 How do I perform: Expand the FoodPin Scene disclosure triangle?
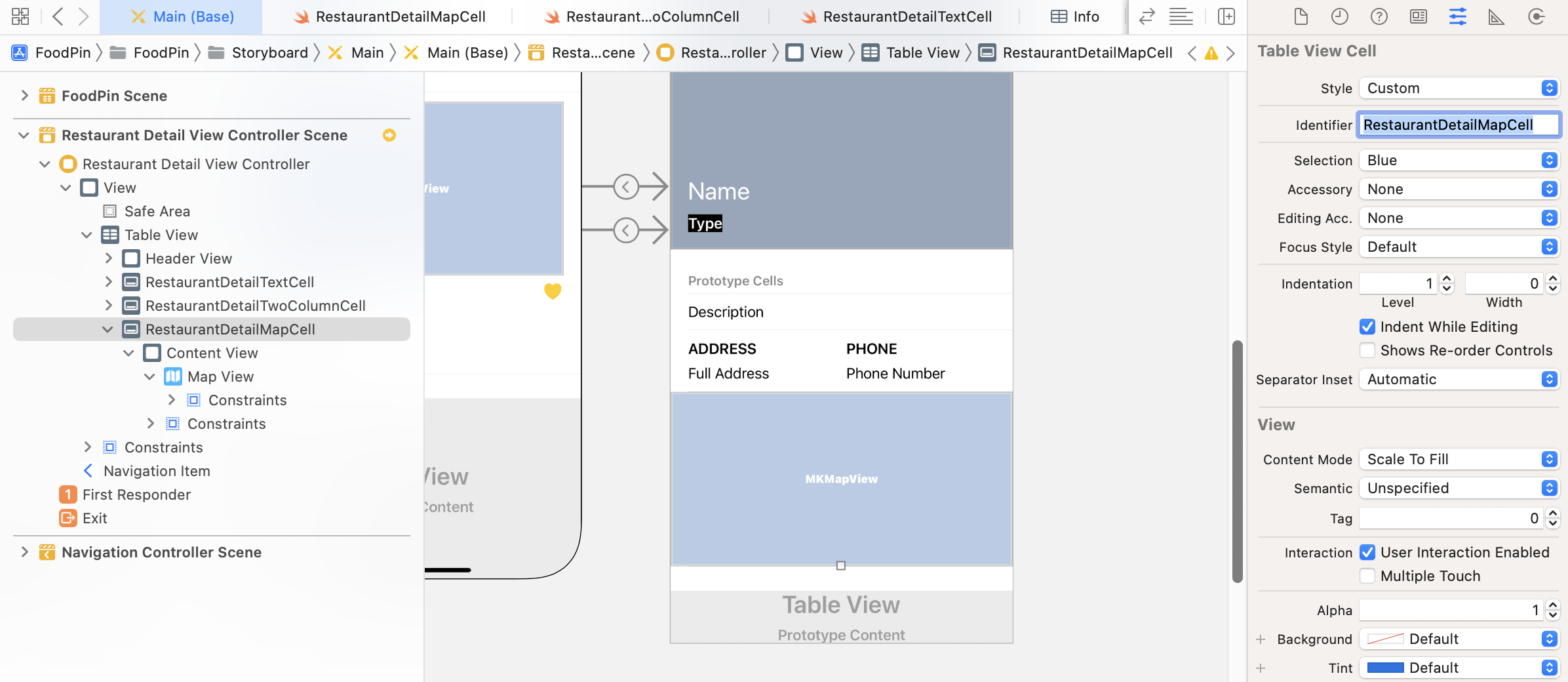(x=24, y=96)
